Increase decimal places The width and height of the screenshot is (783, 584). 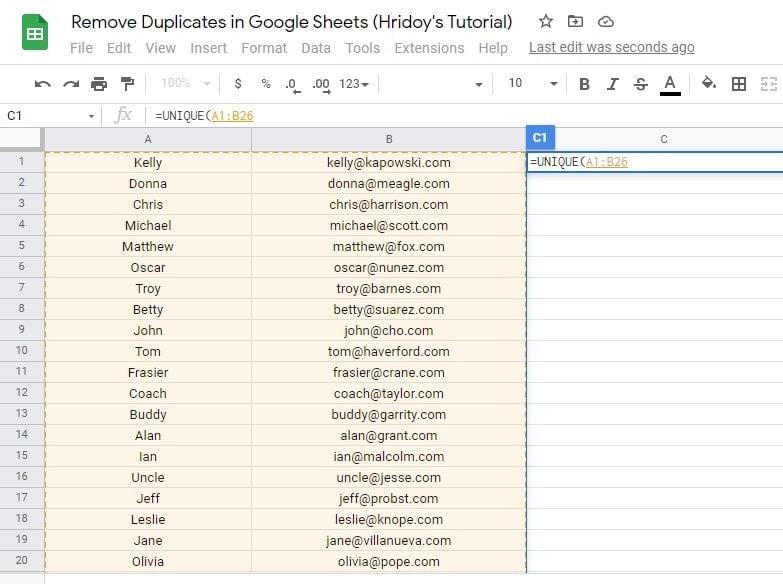pyautogui.click(x=321, y=84)
